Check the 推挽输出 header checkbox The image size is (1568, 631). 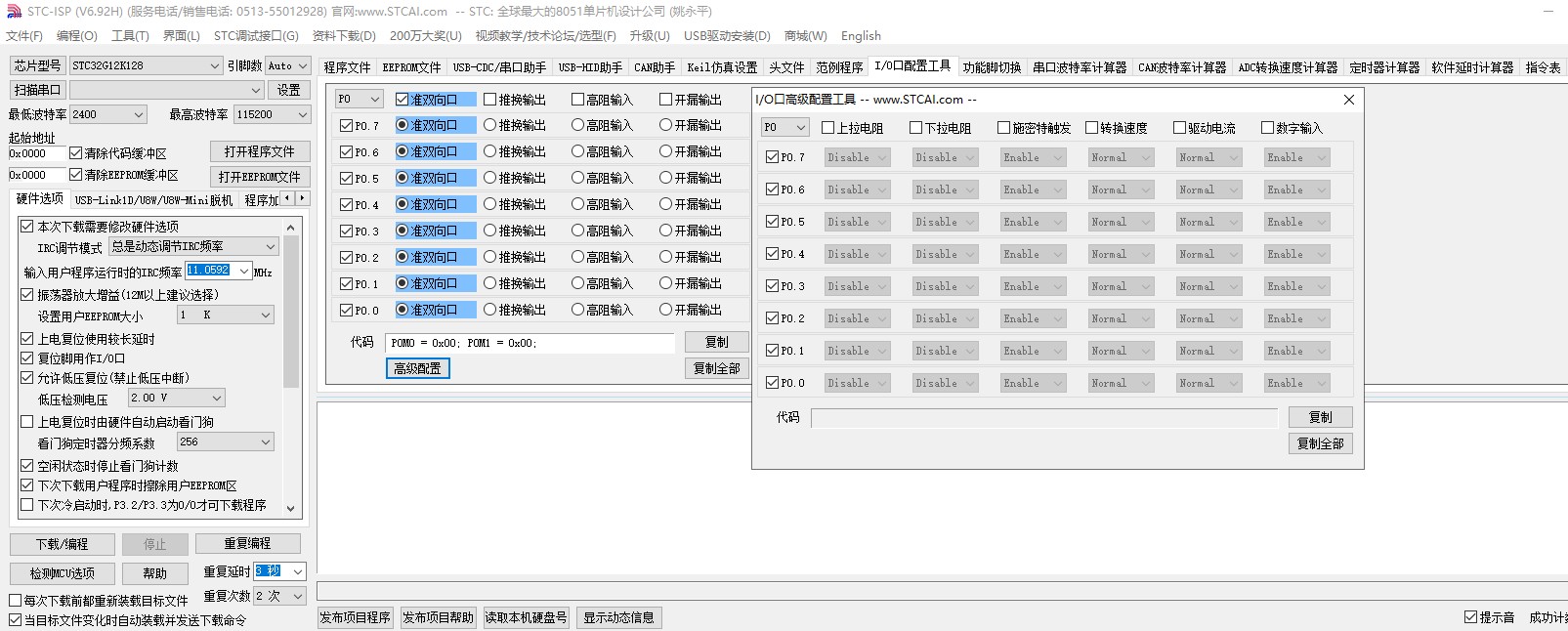point(489,99)
